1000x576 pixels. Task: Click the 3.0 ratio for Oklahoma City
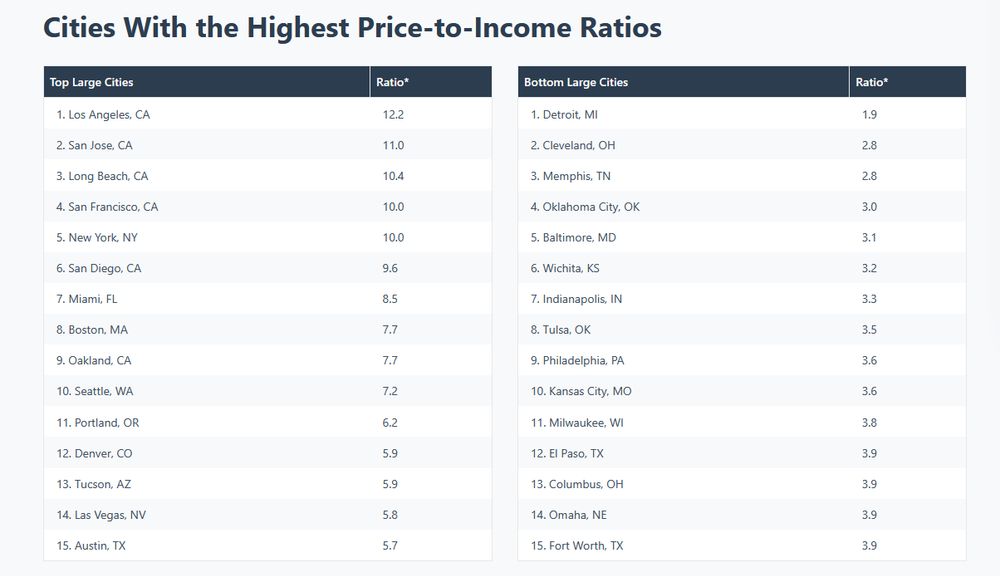click(x=869, y=207)
